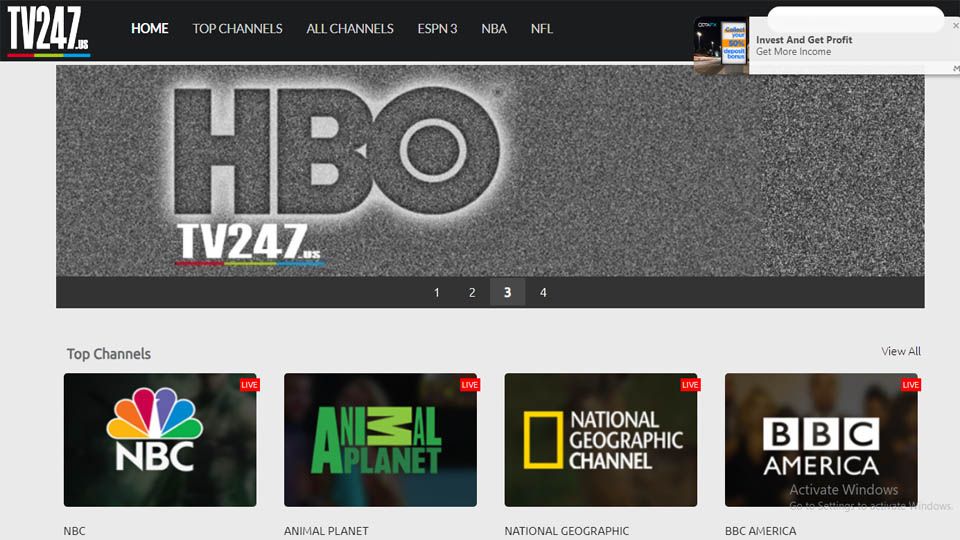
Task: Click the TV247.us site logo
Action: tap(48, 31)
